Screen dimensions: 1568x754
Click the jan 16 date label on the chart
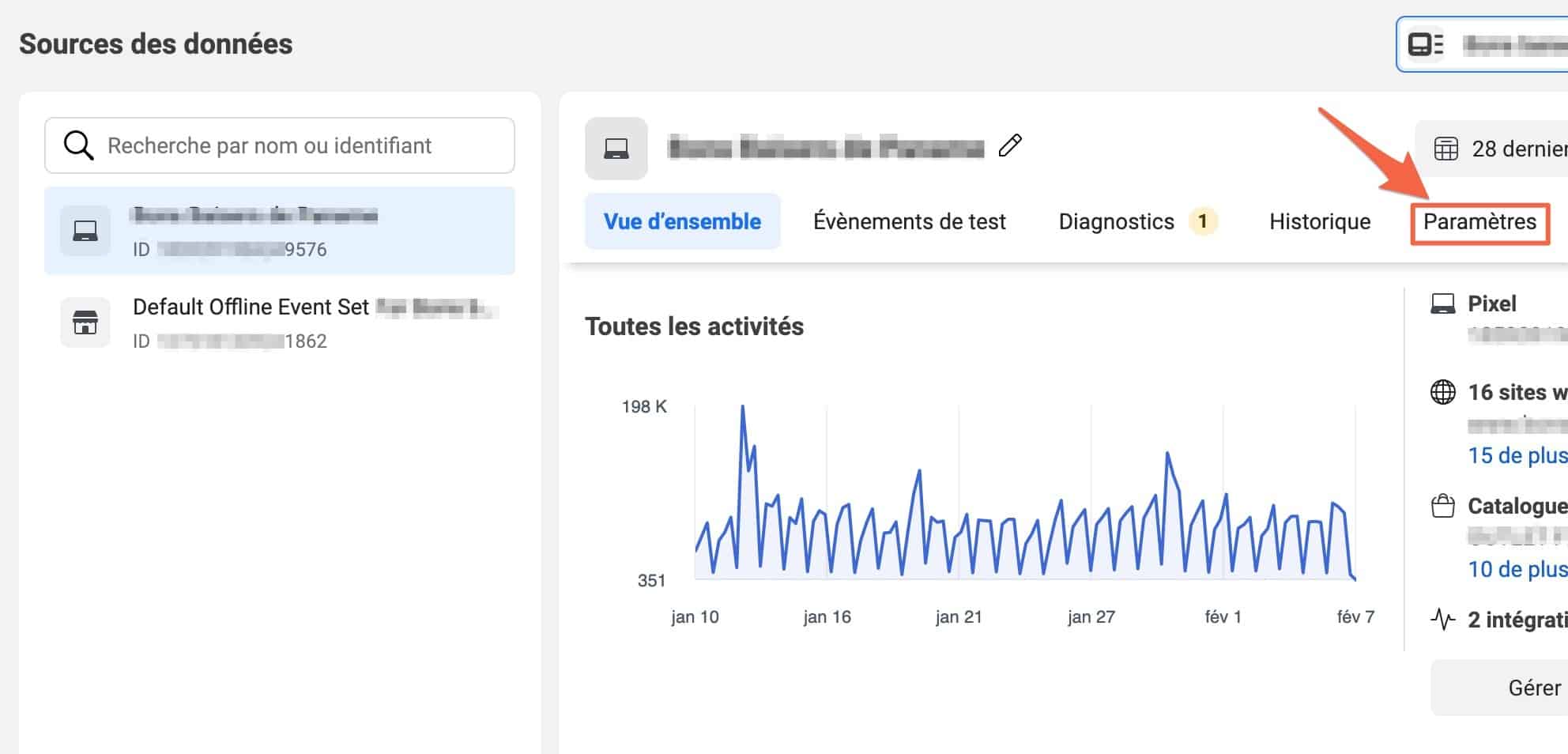[x=827, y=616]
